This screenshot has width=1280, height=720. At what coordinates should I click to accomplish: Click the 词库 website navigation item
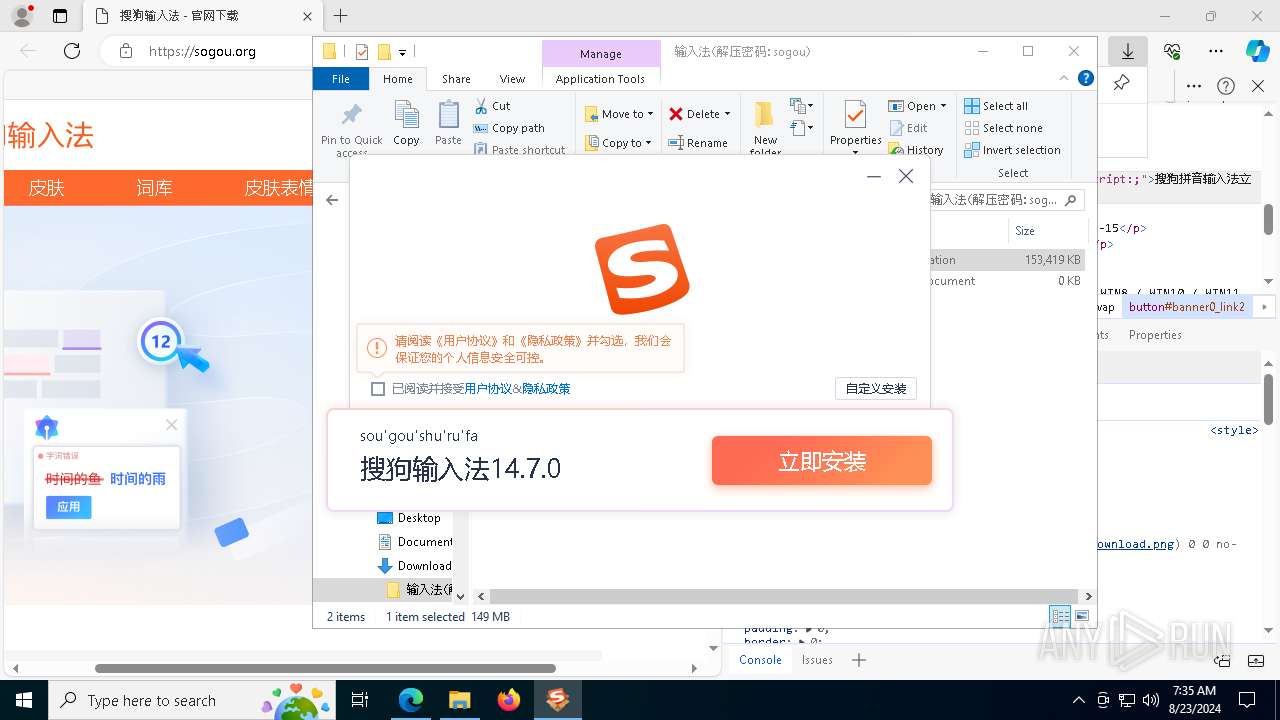point(154,188)
